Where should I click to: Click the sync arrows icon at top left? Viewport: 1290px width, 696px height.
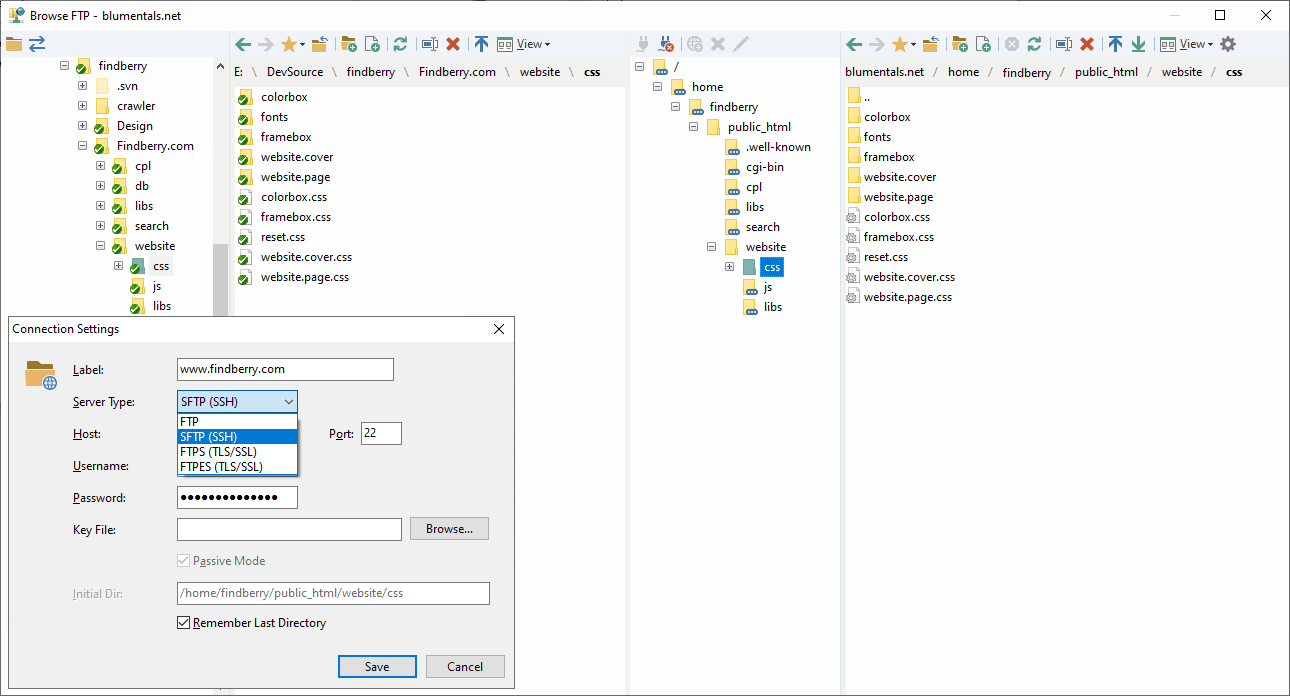tap(37, 44)
